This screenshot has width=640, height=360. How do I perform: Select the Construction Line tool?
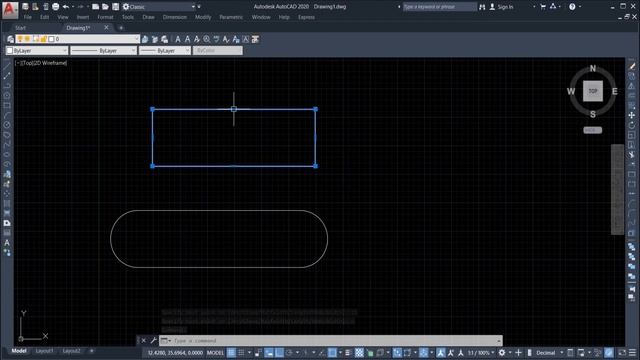(x=7, y=76)
